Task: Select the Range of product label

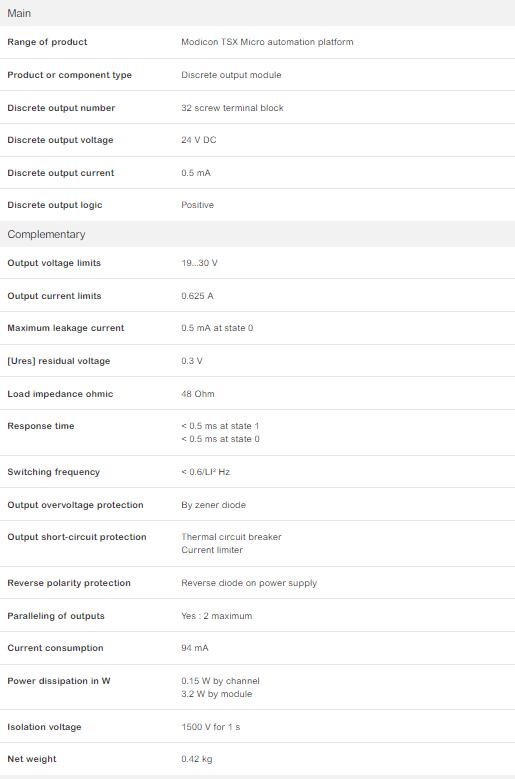Action: (47, 42)
